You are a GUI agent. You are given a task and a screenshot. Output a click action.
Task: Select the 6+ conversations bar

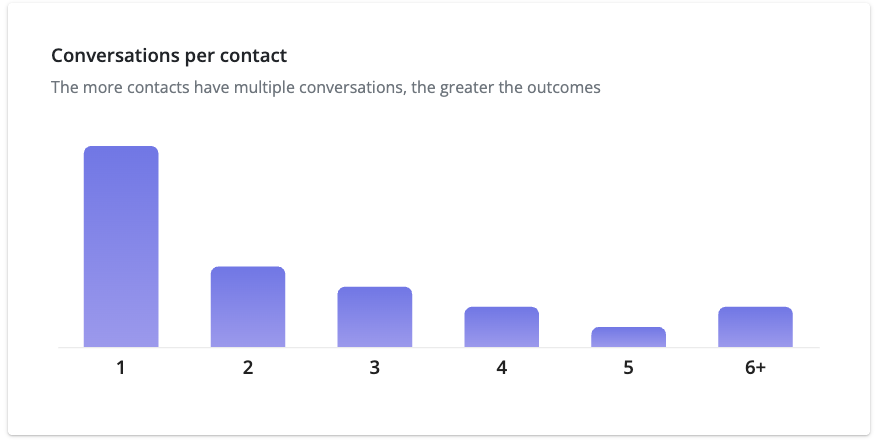(755, 326)
